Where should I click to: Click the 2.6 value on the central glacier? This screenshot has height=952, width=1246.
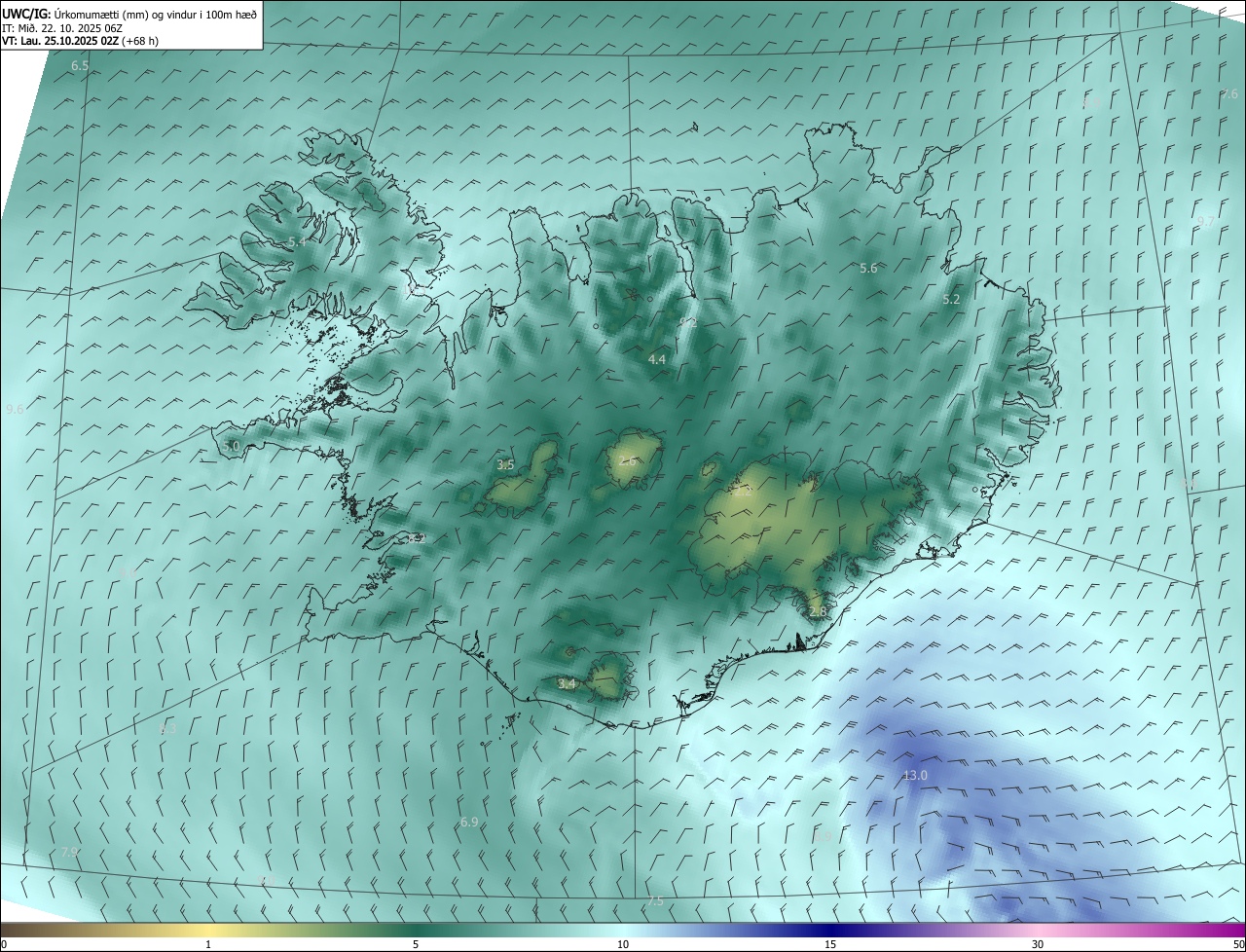(x=628, y=460)
